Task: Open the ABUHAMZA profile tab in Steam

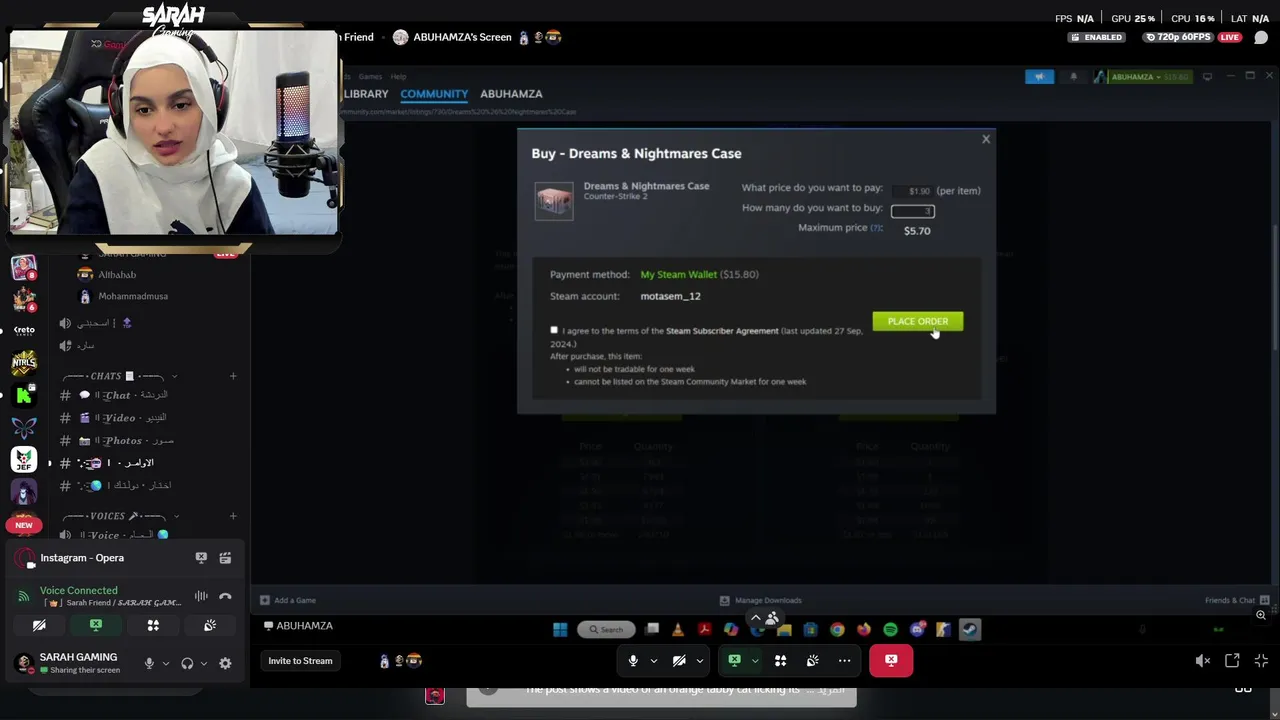Action: point(511,94)
